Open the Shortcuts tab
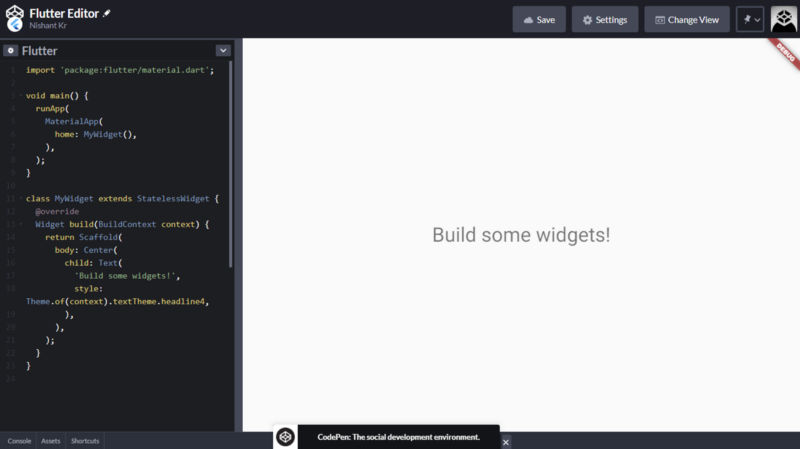The width and height of the screenshot is (800, 449). tap(85, 441)
